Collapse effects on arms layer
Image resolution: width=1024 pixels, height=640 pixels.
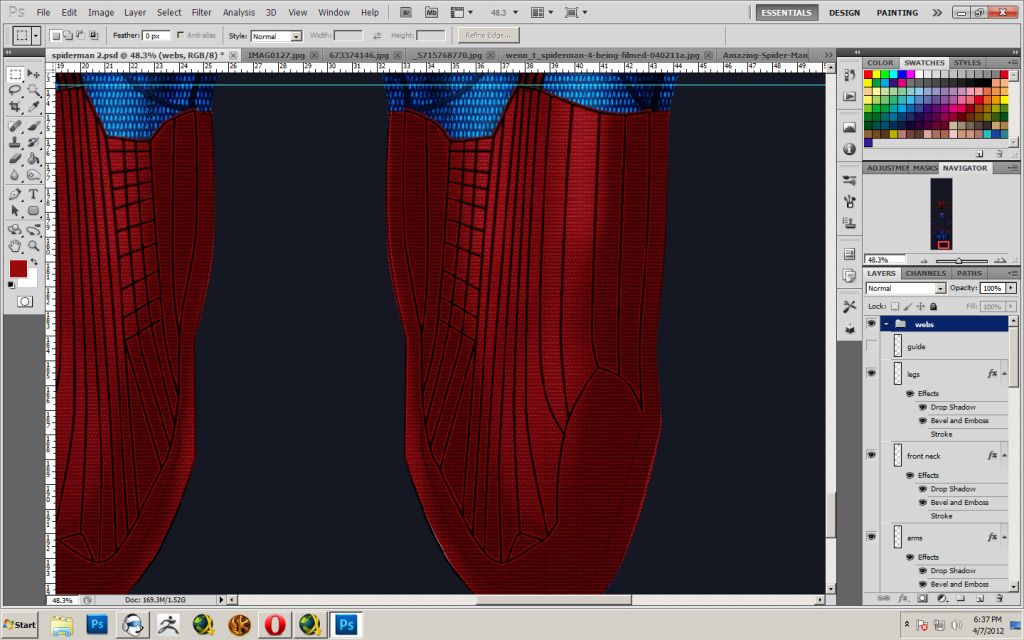pyautogui.click(x=1004, y=537)
